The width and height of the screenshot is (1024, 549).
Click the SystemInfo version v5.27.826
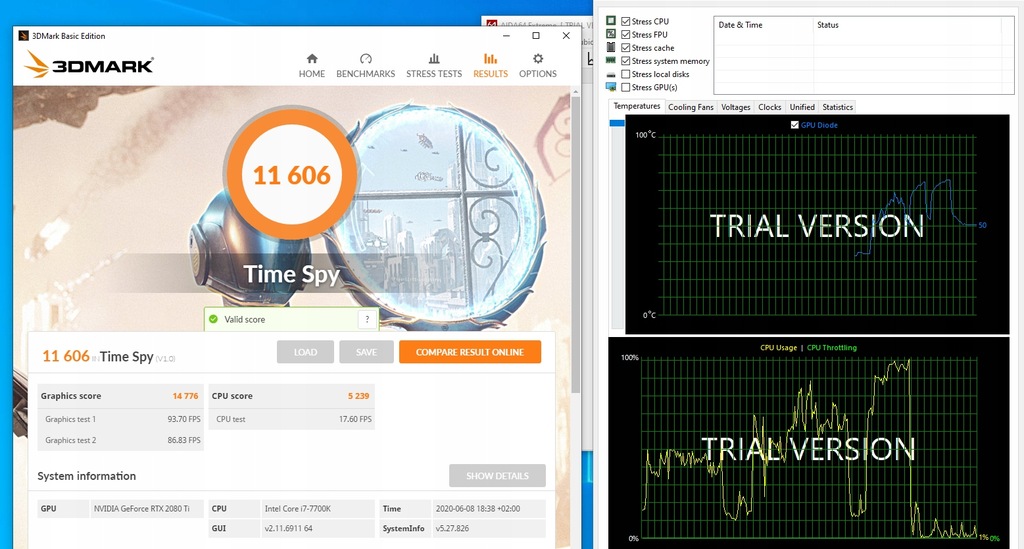click(x=452, y=528)
